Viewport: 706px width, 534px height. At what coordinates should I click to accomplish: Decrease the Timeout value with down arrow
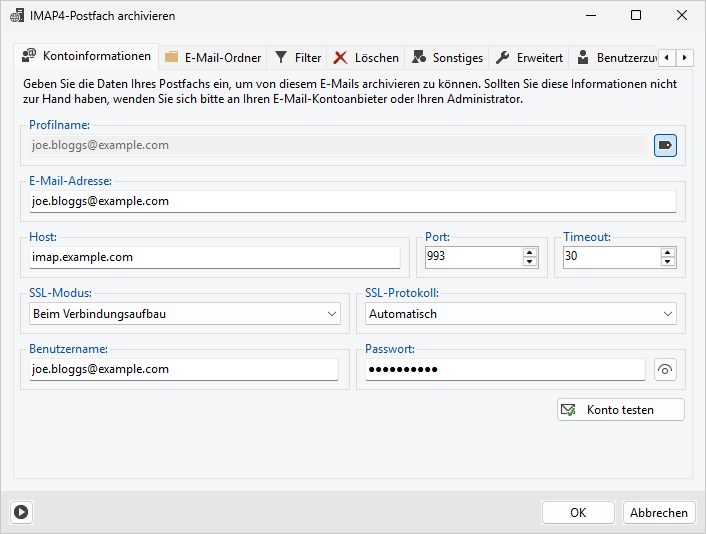coord(668,262)
